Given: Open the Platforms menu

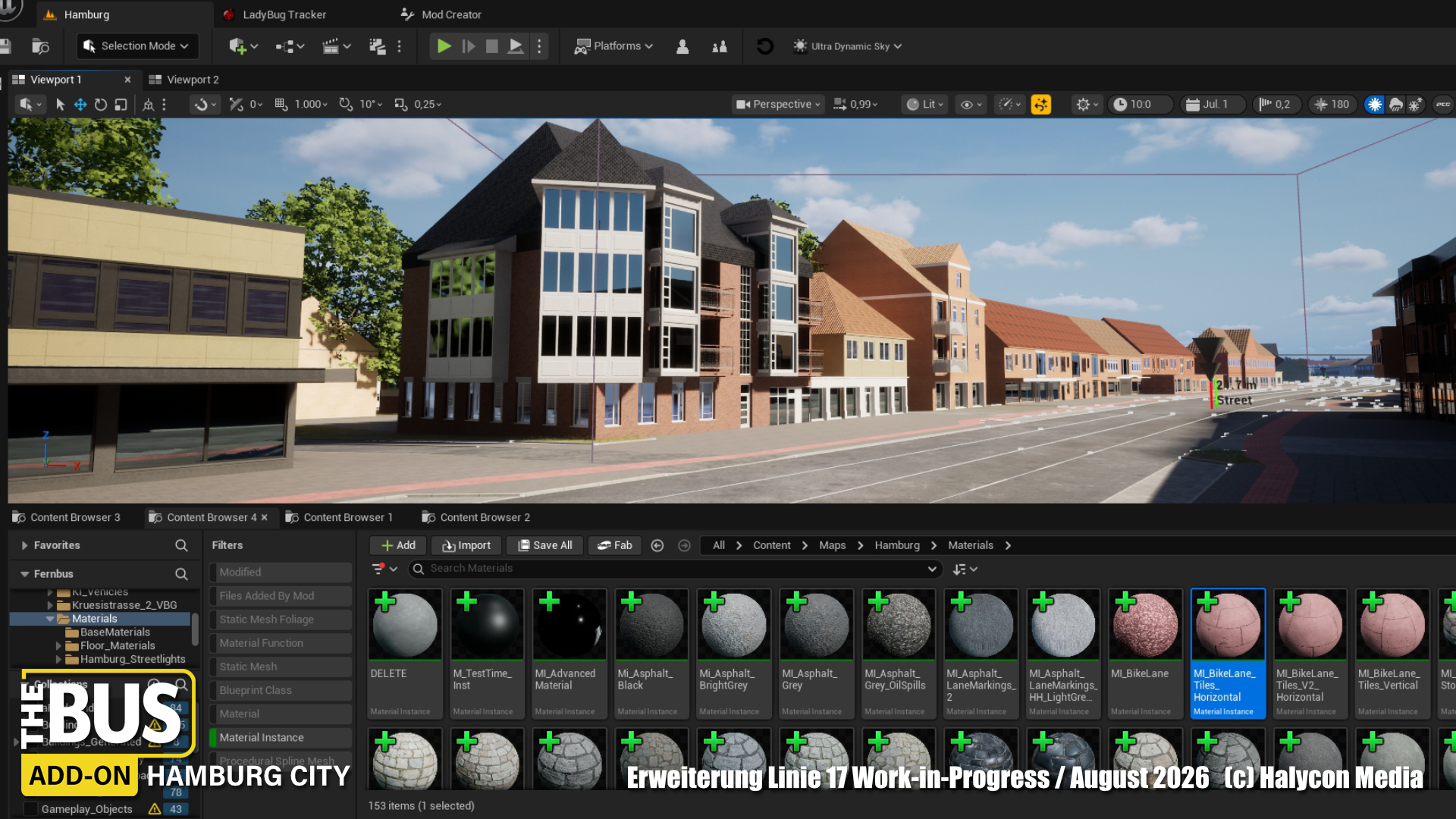Looking at the screenshot, I should point(613,46).
